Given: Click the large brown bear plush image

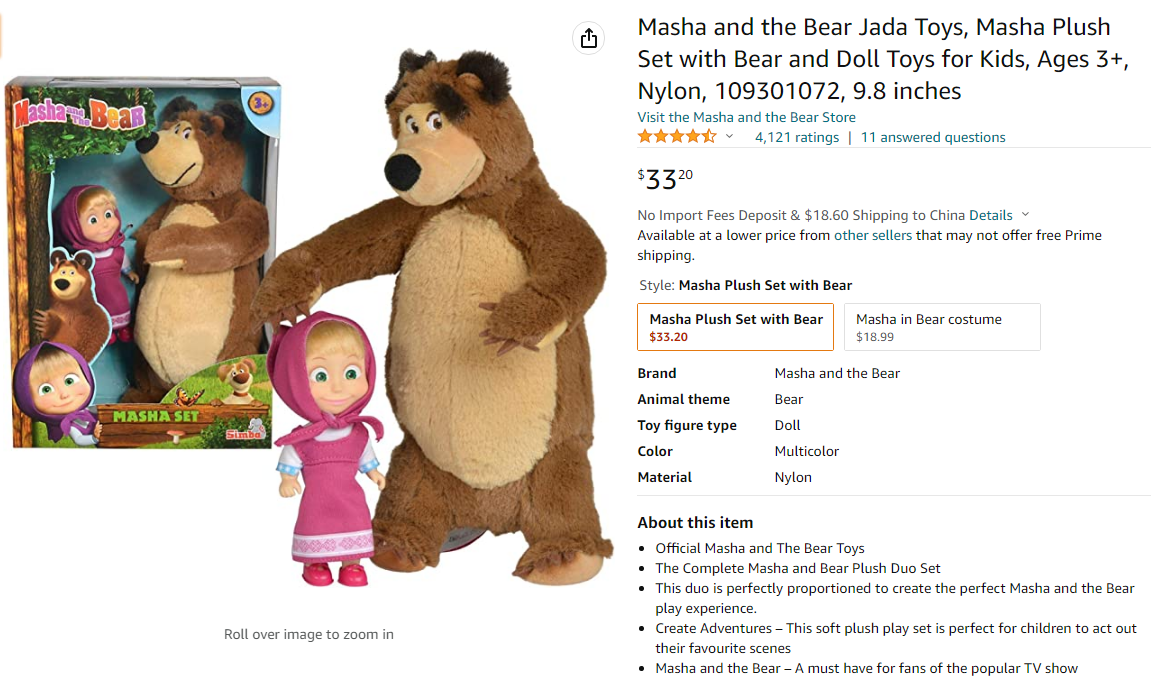Looking at the screenshot, I should click(x=478, y=300).
